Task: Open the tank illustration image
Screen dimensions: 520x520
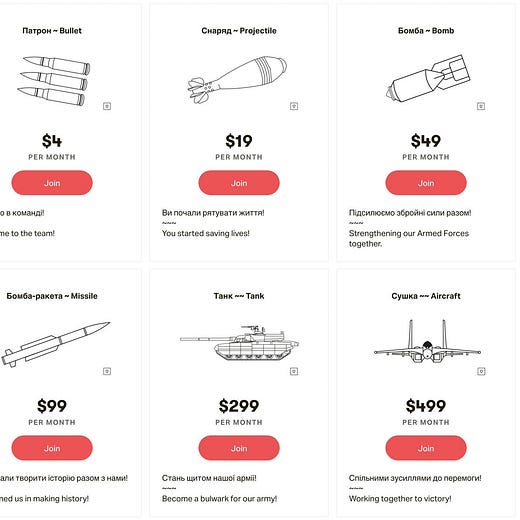Action: [239, 343]
